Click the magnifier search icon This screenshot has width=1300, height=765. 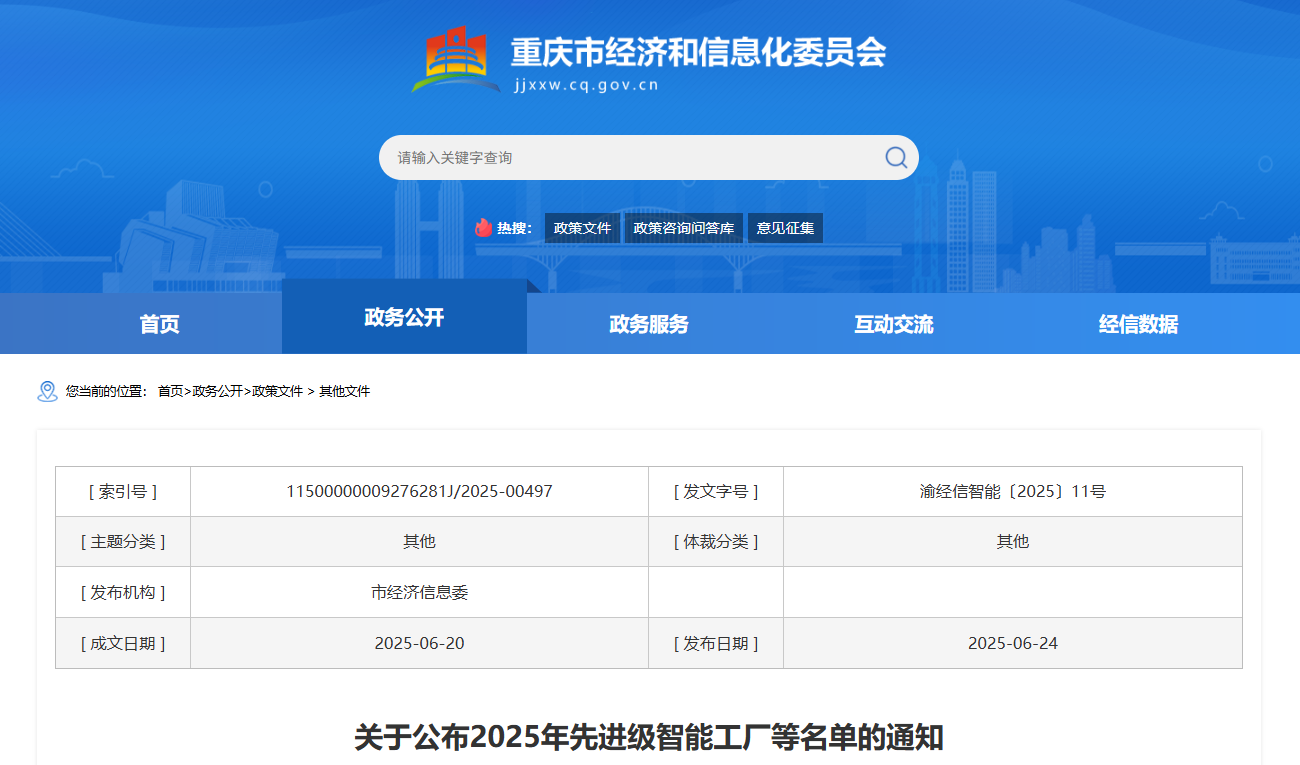pos(895,158)
